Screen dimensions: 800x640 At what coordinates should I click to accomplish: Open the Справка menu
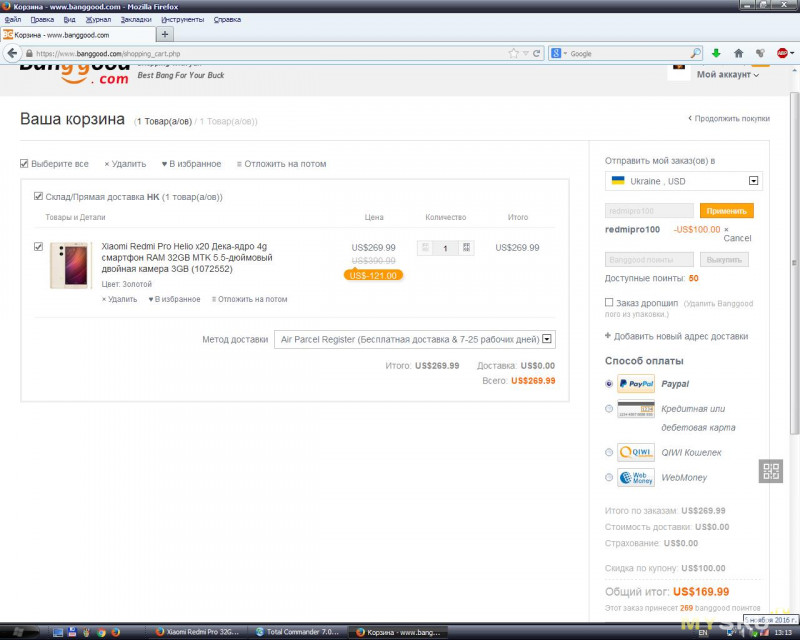pos(227,19)
